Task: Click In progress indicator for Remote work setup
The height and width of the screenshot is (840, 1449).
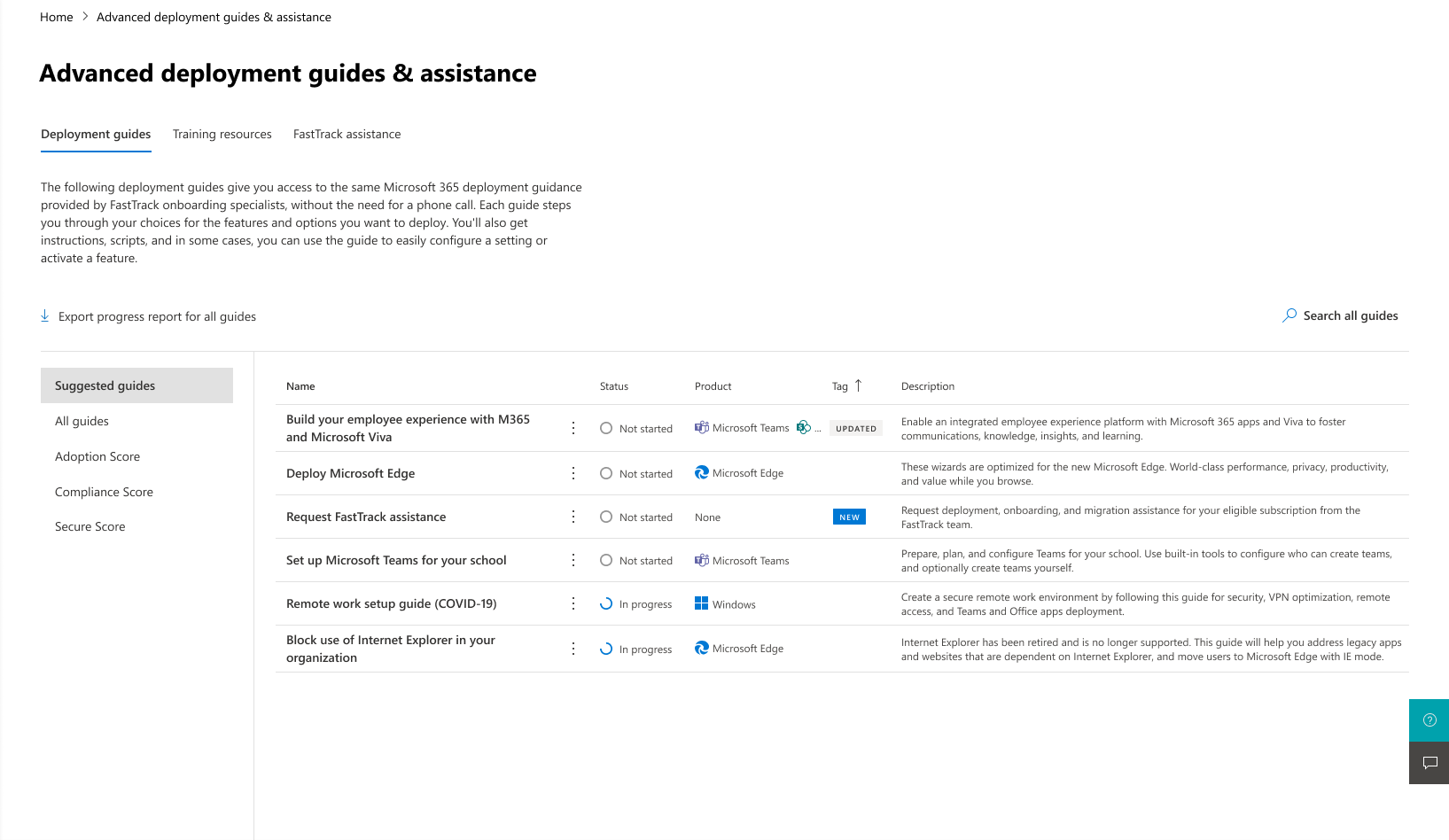Action: [606, 603]
